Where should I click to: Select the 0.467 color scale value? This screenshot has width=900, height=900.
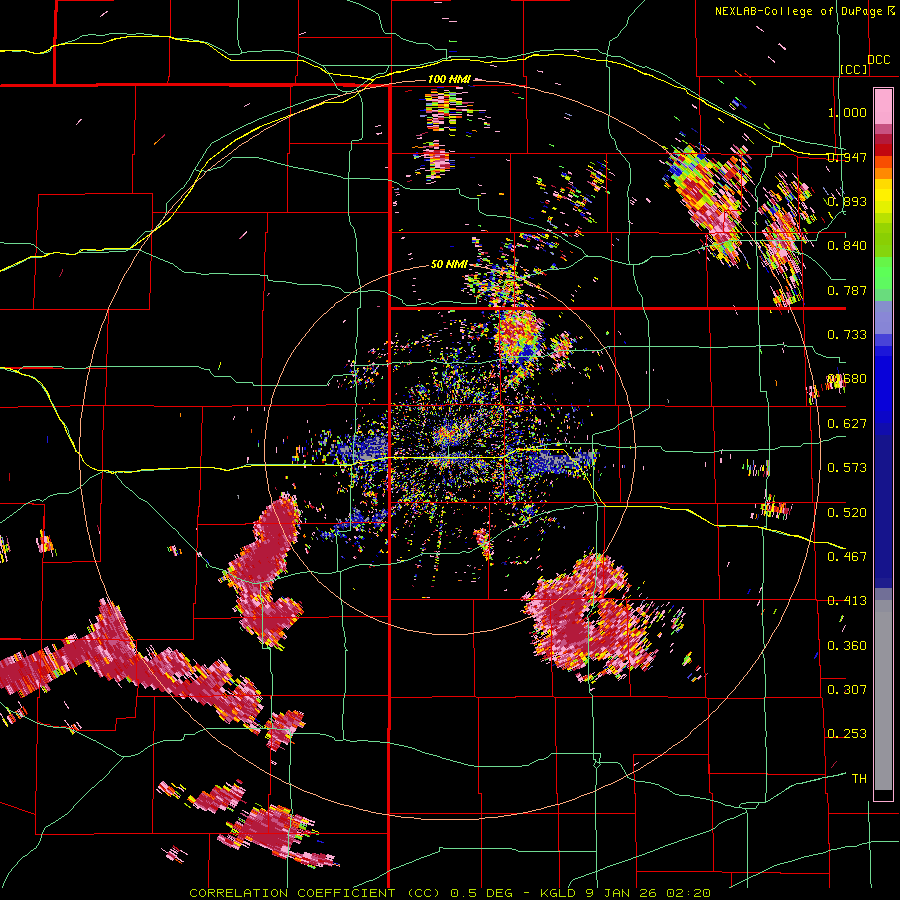(847, 557)
